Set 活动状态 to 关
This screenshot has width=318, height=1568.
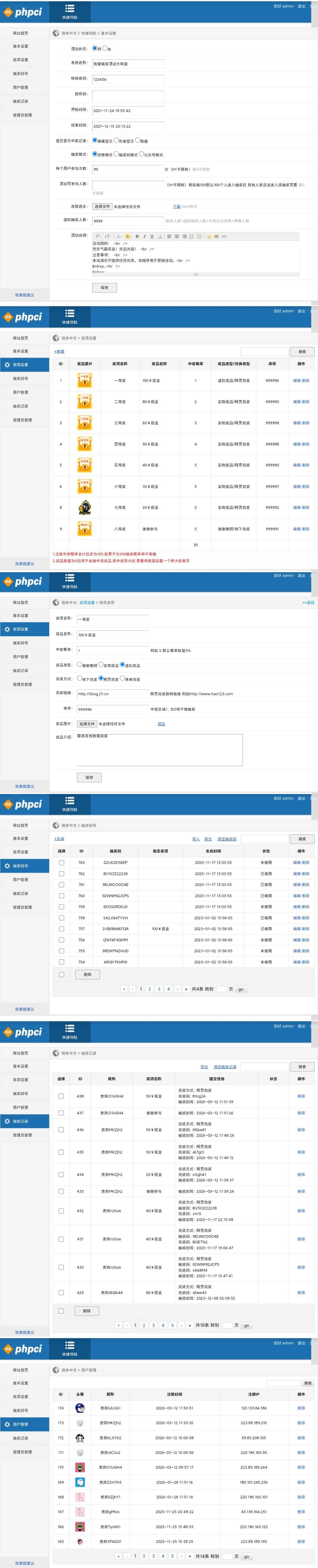tap(105, 48)
